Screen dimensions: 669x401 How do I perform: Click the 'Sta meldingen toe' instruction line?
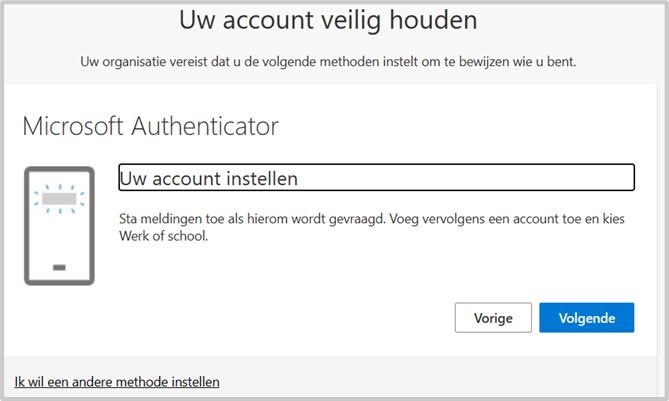click(252, 219)
